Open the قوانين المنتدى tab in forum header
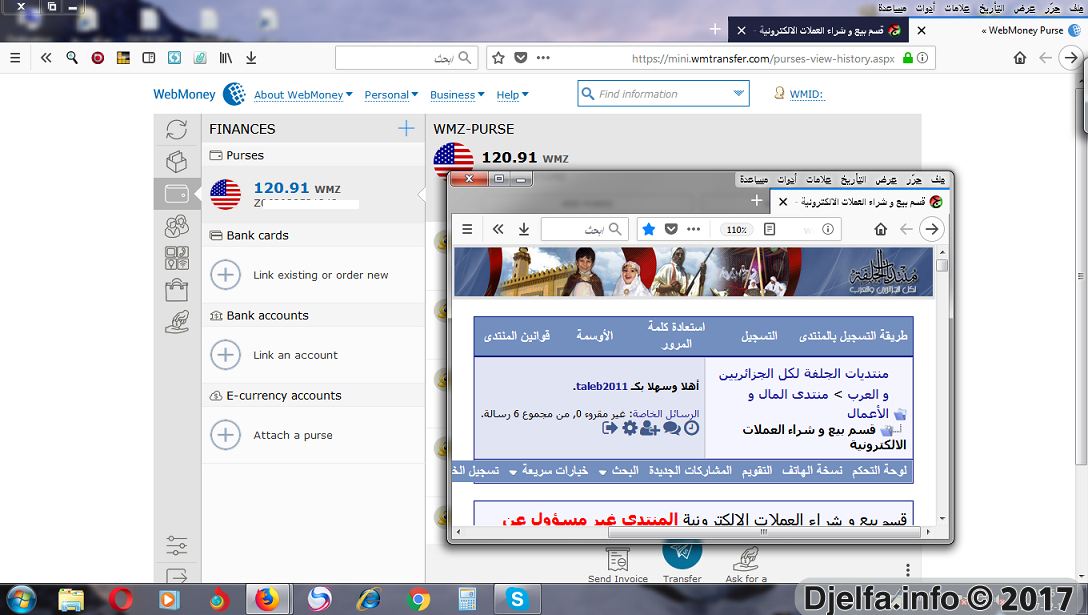Screen dimensions: 1088x615 click(517, 336)
